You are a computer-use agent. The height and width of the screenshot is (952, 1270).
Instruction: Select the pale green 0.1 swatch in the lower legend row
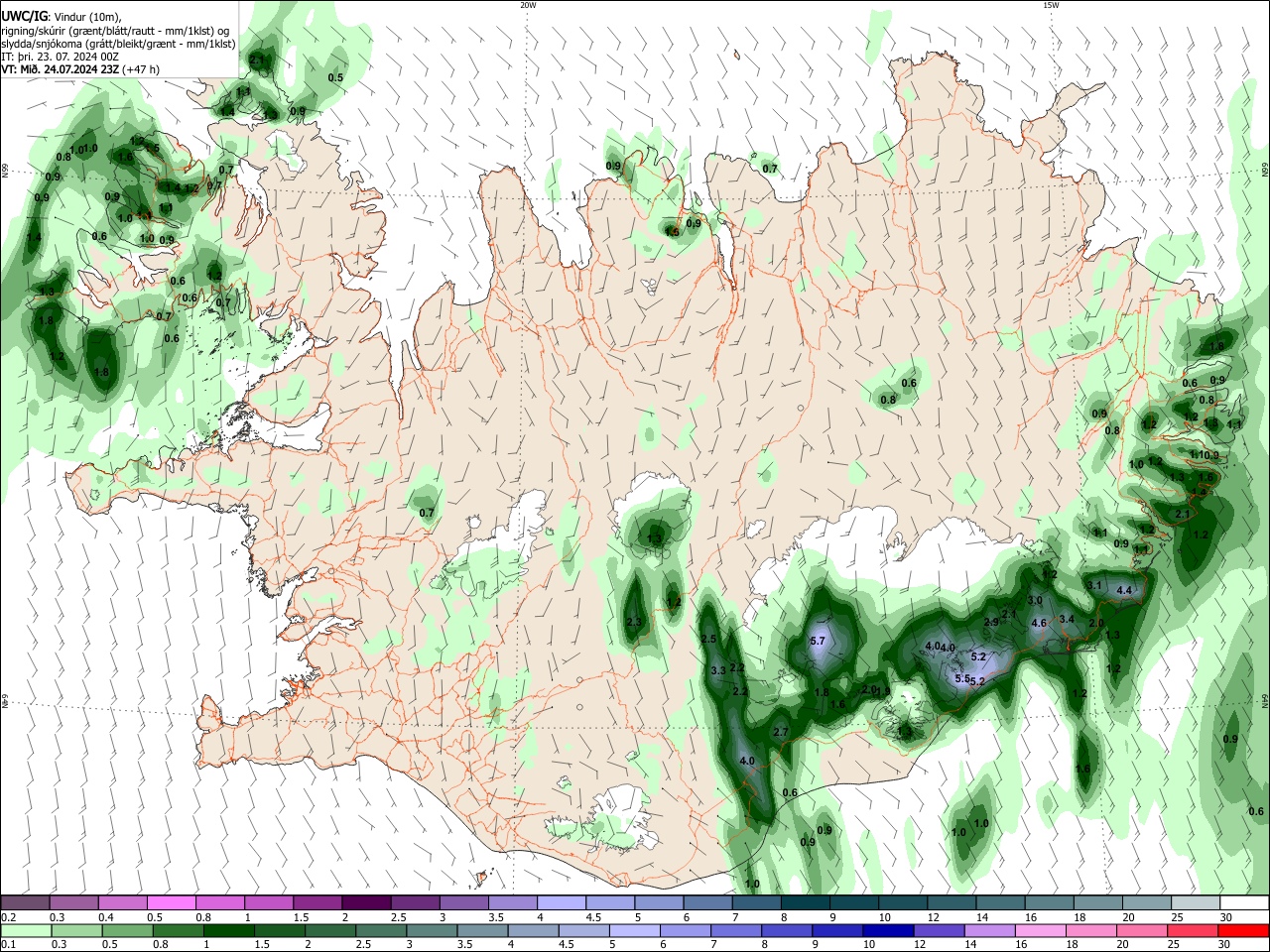pos(25,931)
